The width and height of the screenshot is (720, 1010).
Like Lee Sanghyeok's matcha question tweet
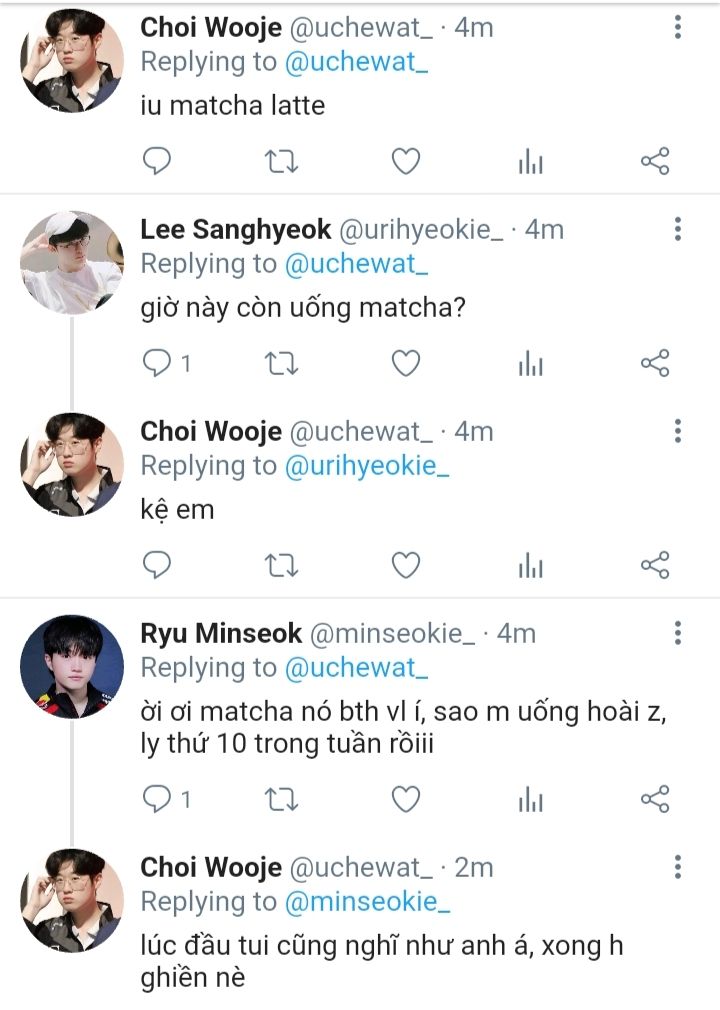click(x=405, y=364)
